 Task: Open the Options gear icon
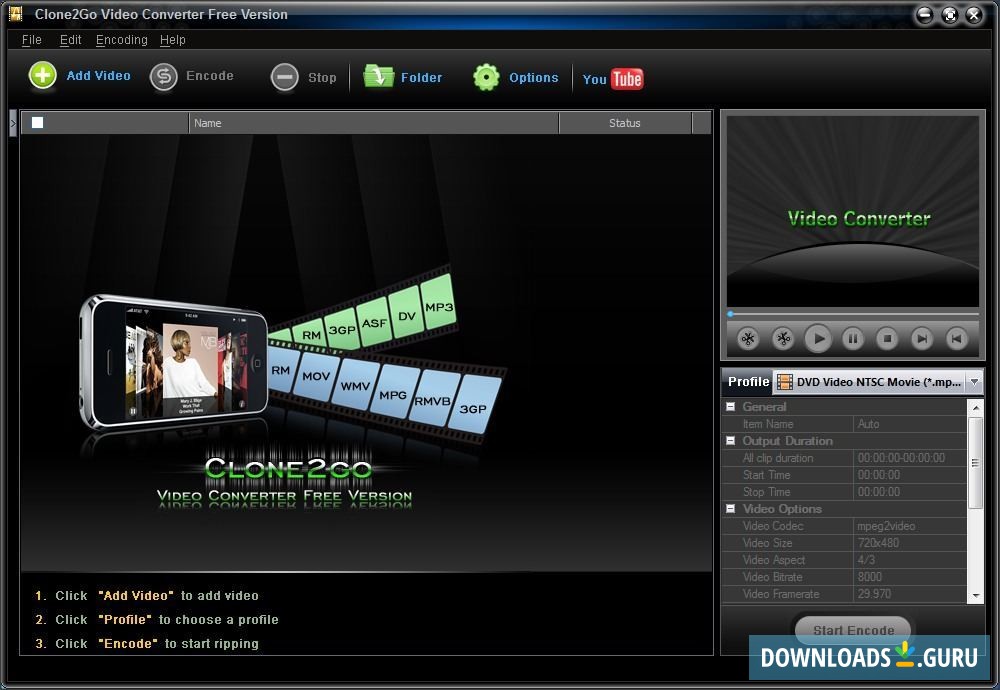click(x=487, y=77)
